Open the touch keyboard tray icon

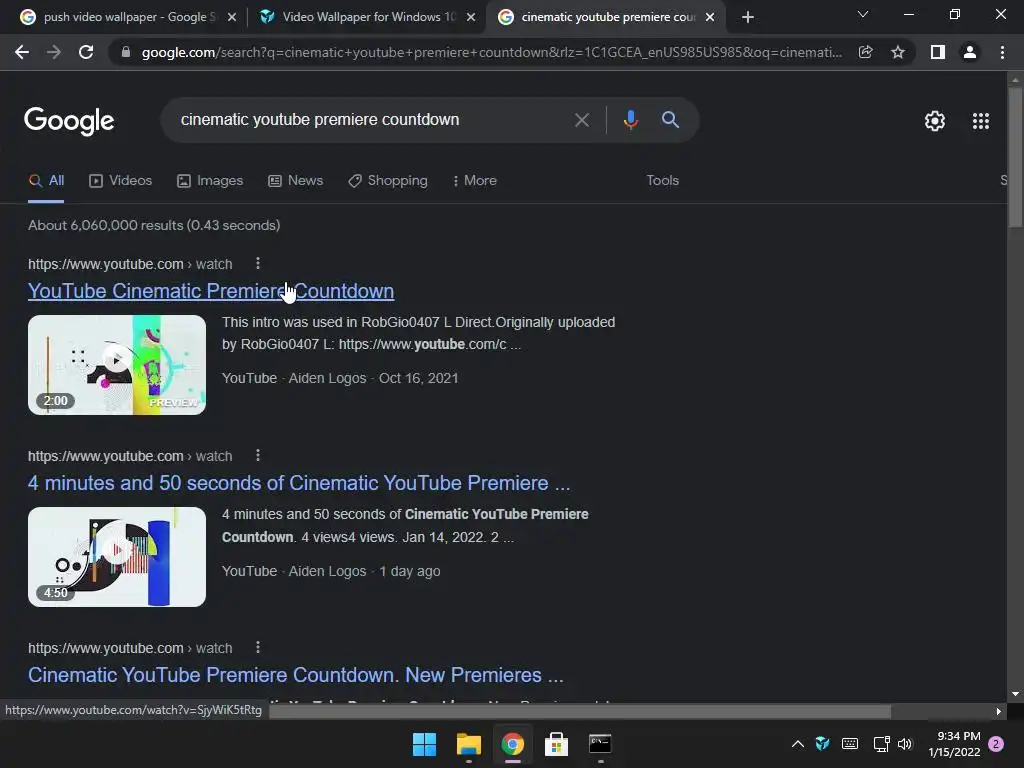(x=850, y=744)
